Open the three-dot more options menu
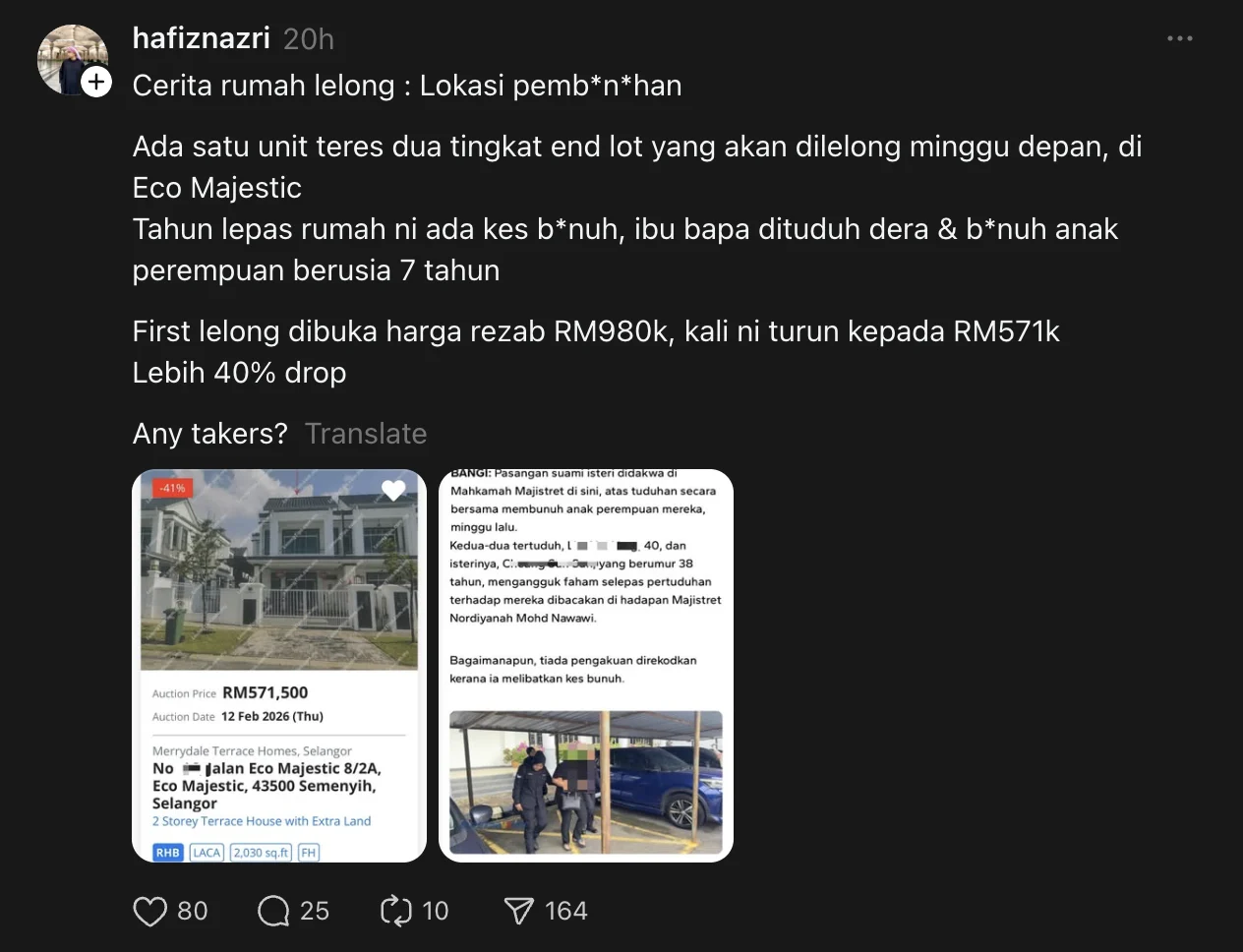This screenshot has height=952, width=1243. 1179,38
